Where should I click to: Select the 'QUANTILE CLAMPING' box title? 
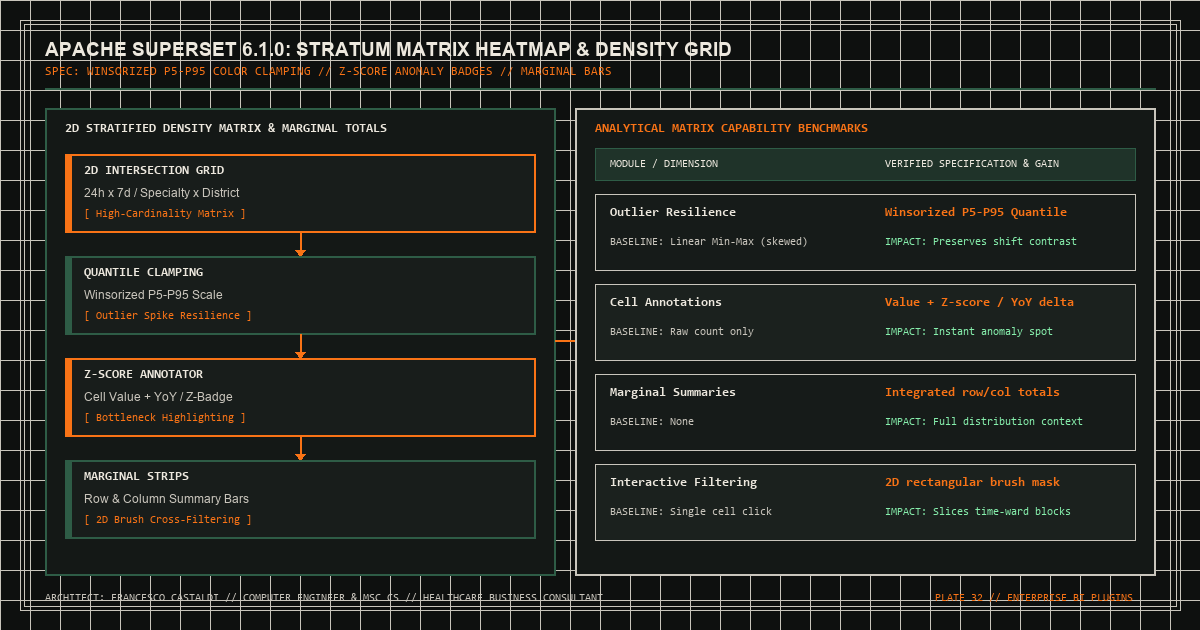(144, 272)
